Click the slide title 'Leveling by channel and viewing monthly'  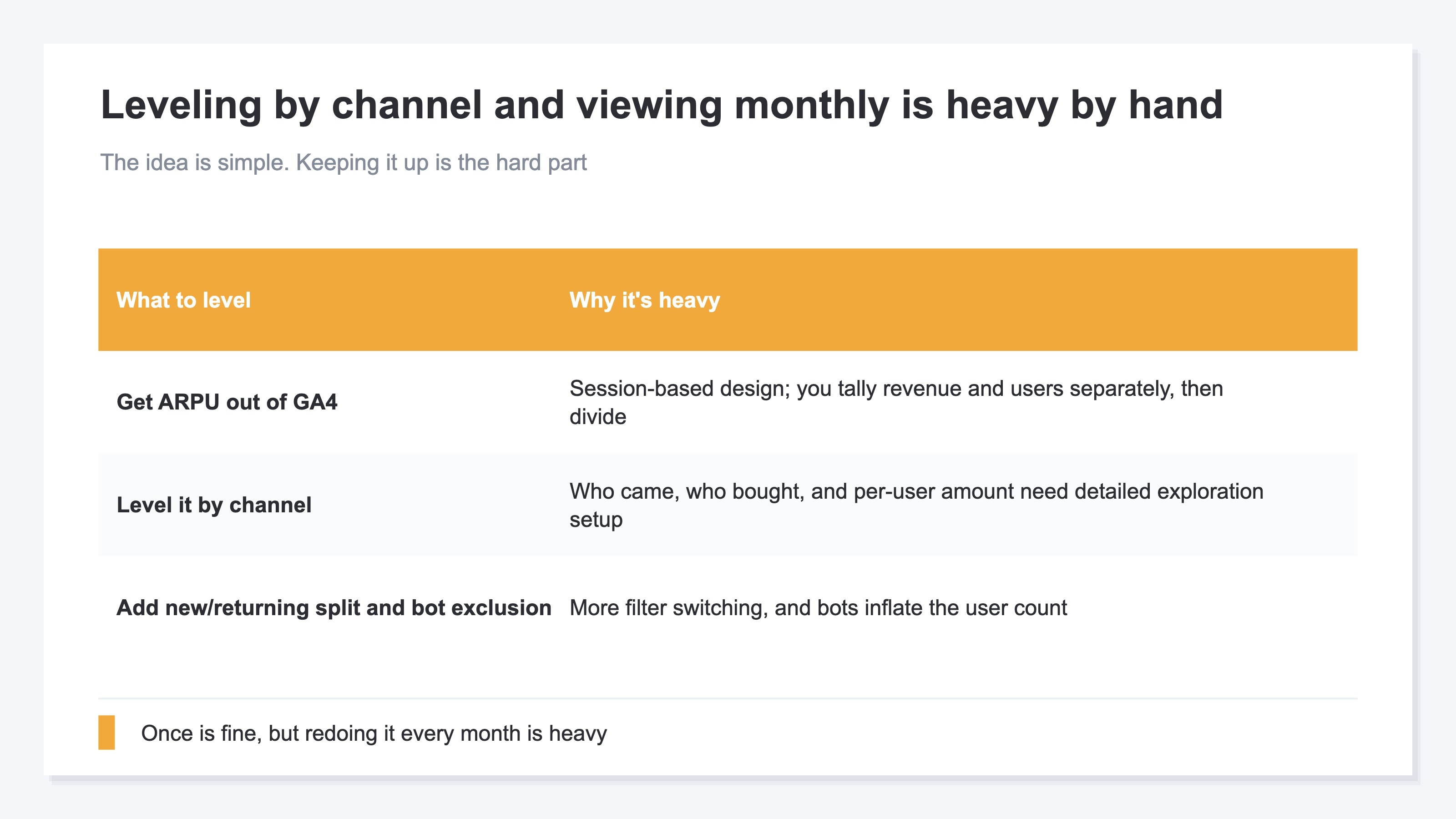pos(661,106)
